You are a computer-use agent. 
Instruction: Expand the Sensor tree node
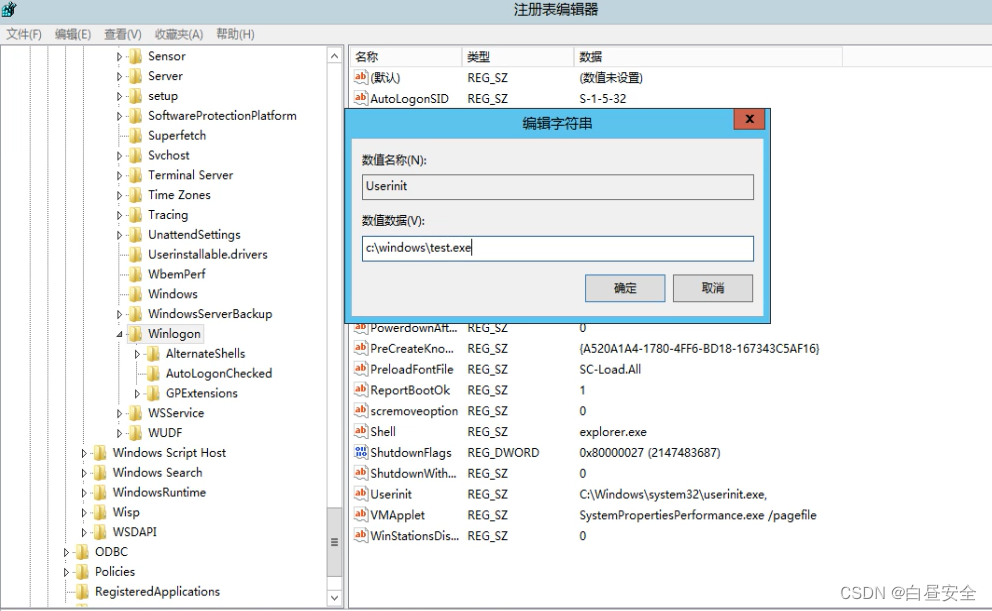click(x=119, y=57)
